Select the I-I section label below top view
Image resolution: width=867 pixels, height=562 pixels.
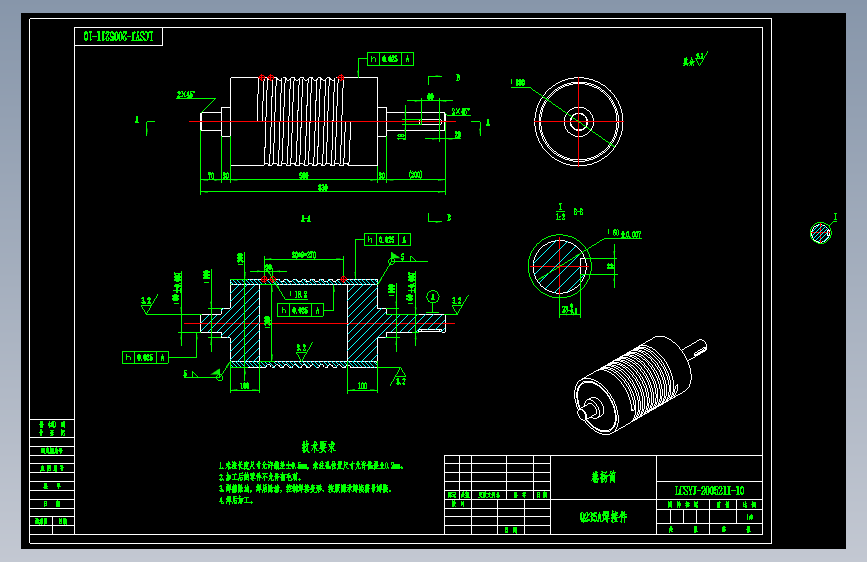point(306,218)
